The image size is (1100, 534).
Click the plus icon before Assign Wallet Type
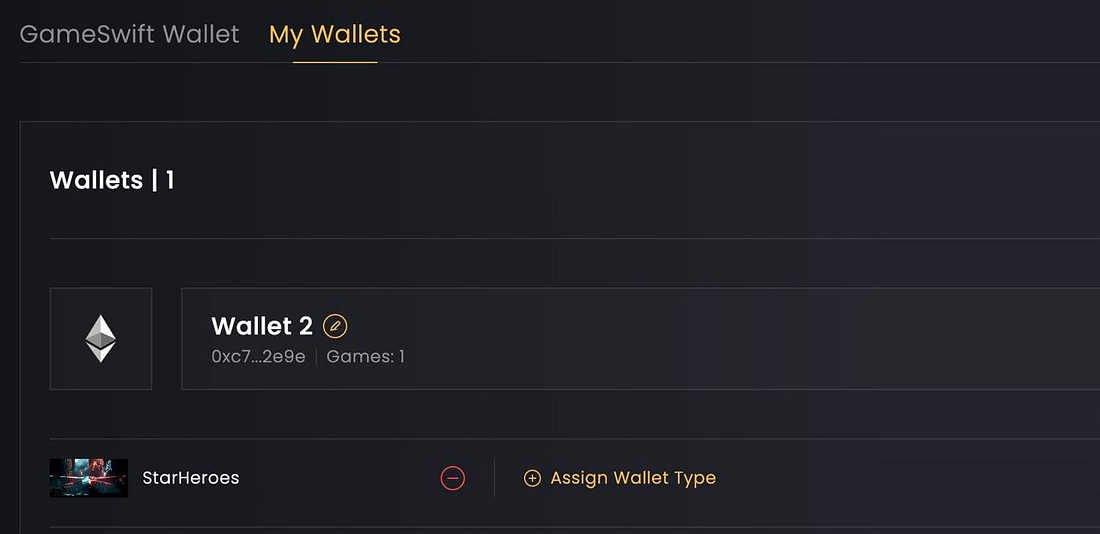(x=532, y=478)
